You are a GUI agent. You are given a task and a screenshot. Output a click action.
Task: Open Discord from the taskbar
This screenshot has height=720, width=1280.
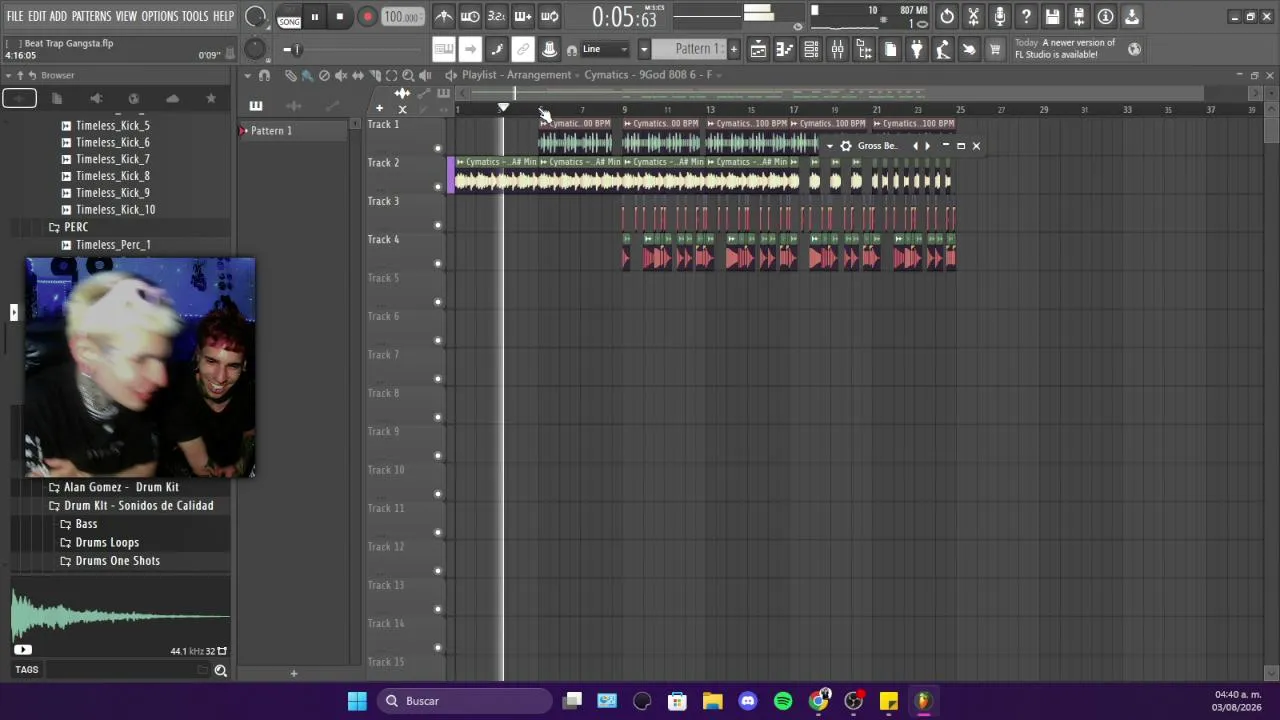(748, 701)
